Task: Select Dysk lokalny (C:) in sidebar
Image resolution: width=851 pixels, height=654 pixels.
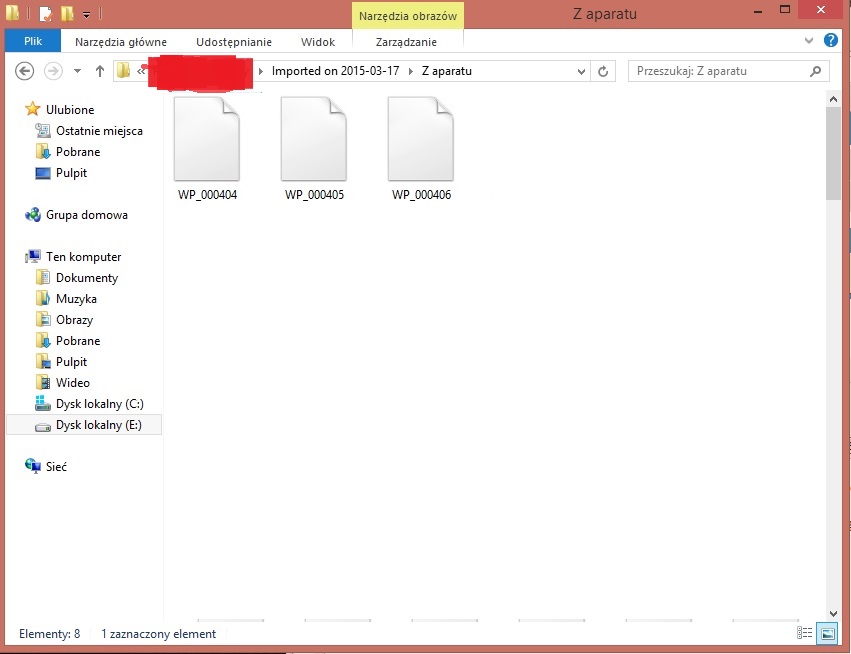Action: coord(99,404)
